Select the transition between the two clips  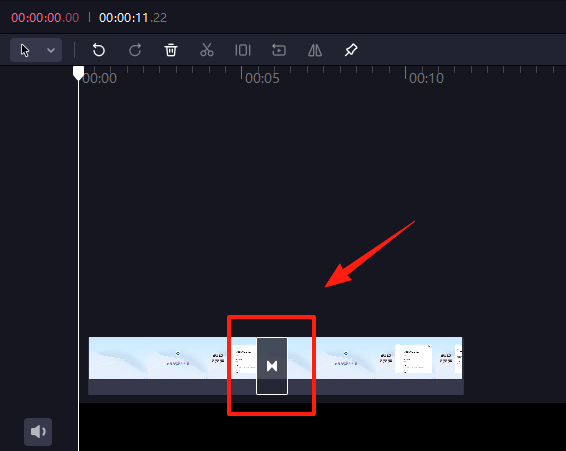pos(272,366)
